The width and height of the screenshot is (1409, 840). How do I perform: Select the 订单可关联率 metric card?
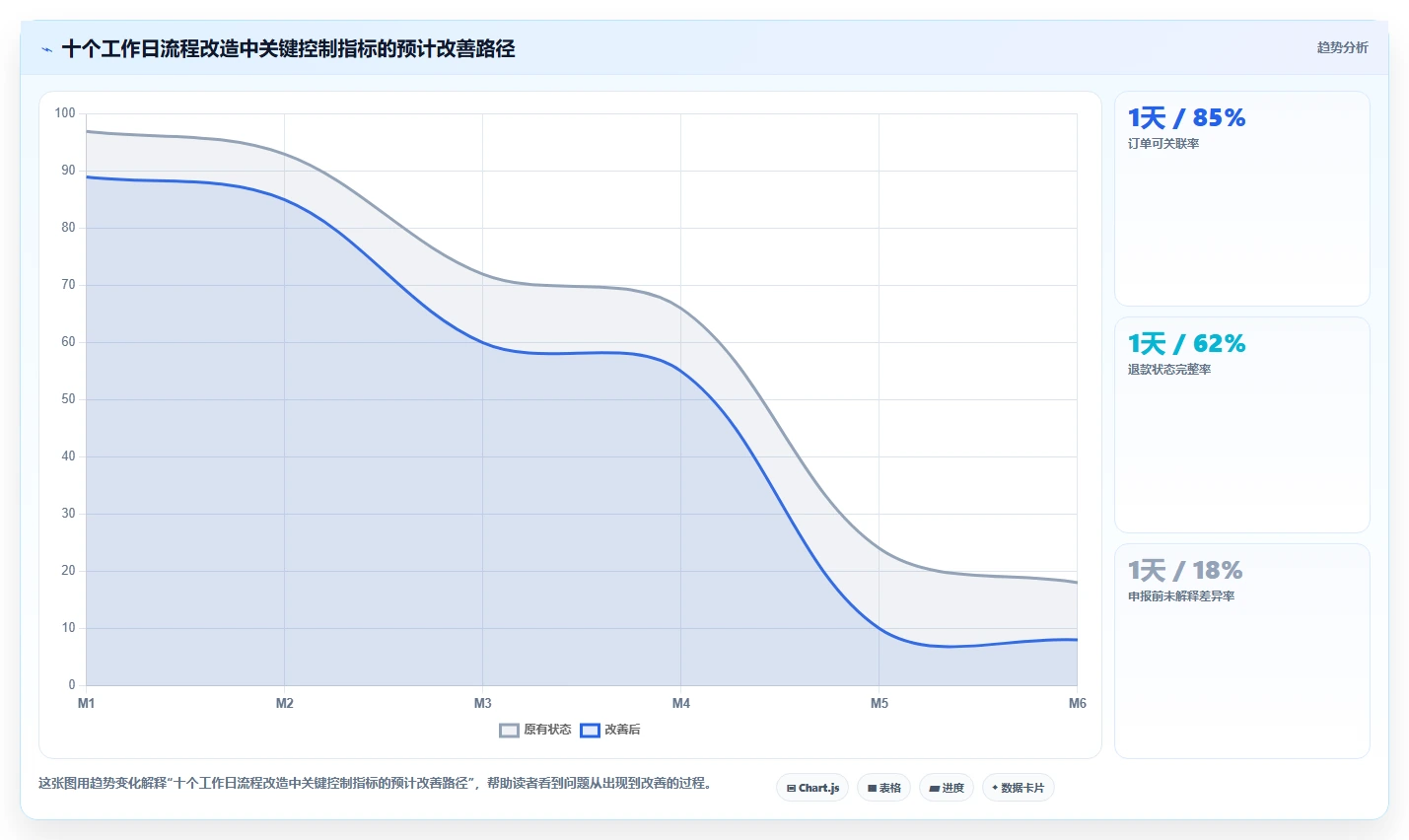click(1241, 198)
